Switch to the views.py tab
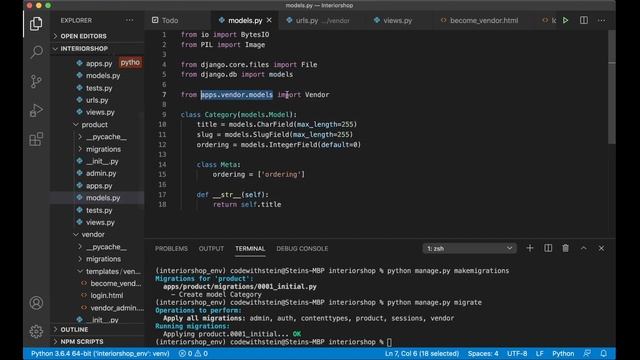 point(393,20)
